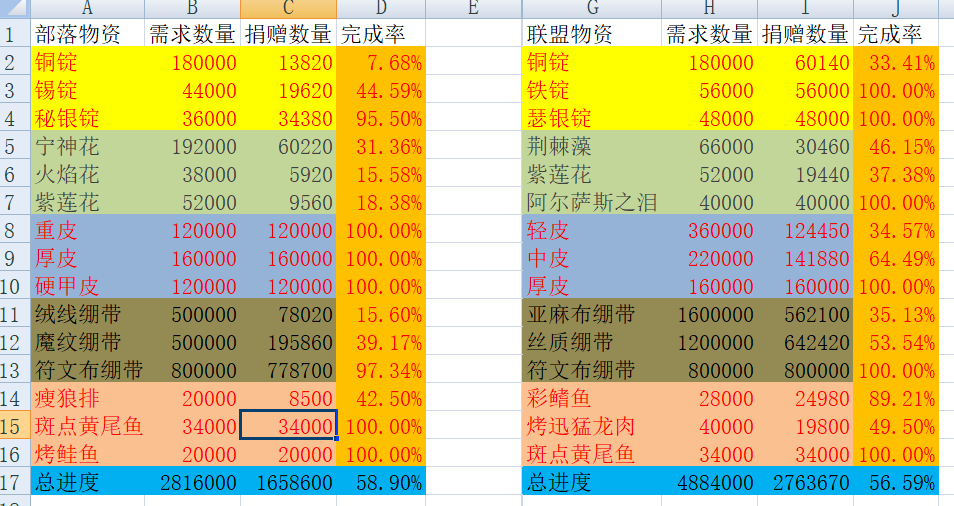Click the 部落物资 header cell
This screenshot has width=954, height=506.
(x=87, y=34)
